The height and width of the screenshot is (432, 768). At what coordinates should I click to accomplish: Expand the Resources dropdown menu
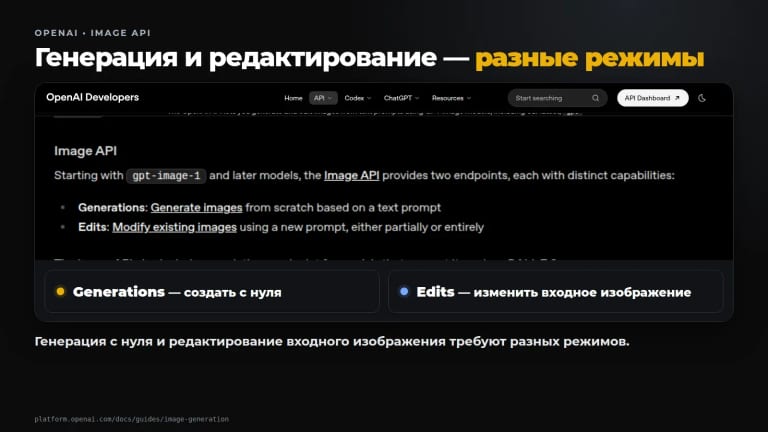[x=451, y=98]
